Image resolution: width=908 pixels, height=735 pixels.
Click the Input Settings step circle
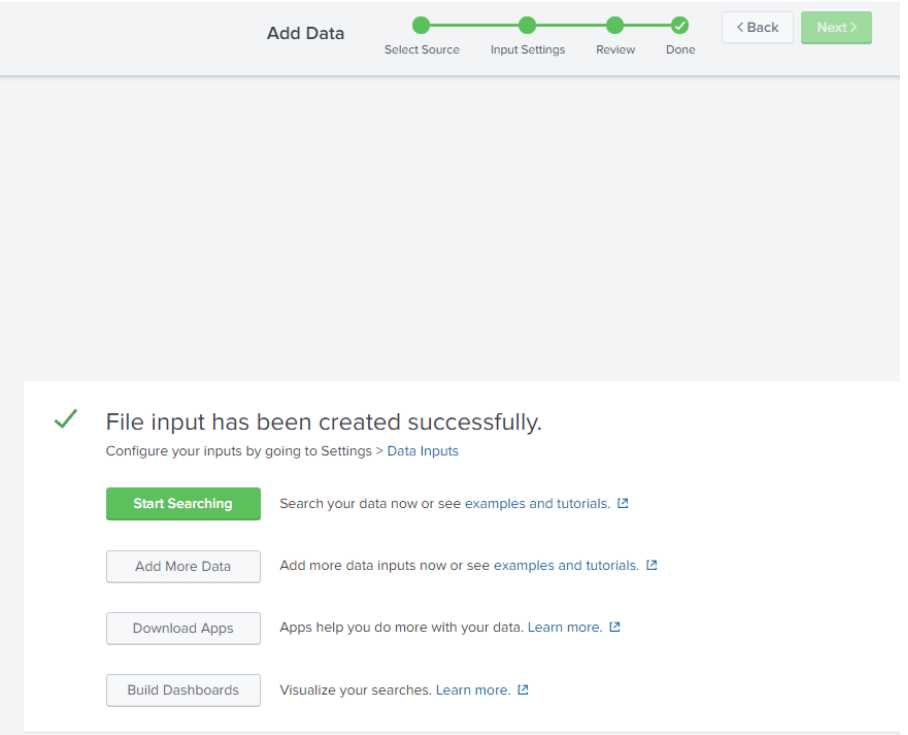coord(527,25)
